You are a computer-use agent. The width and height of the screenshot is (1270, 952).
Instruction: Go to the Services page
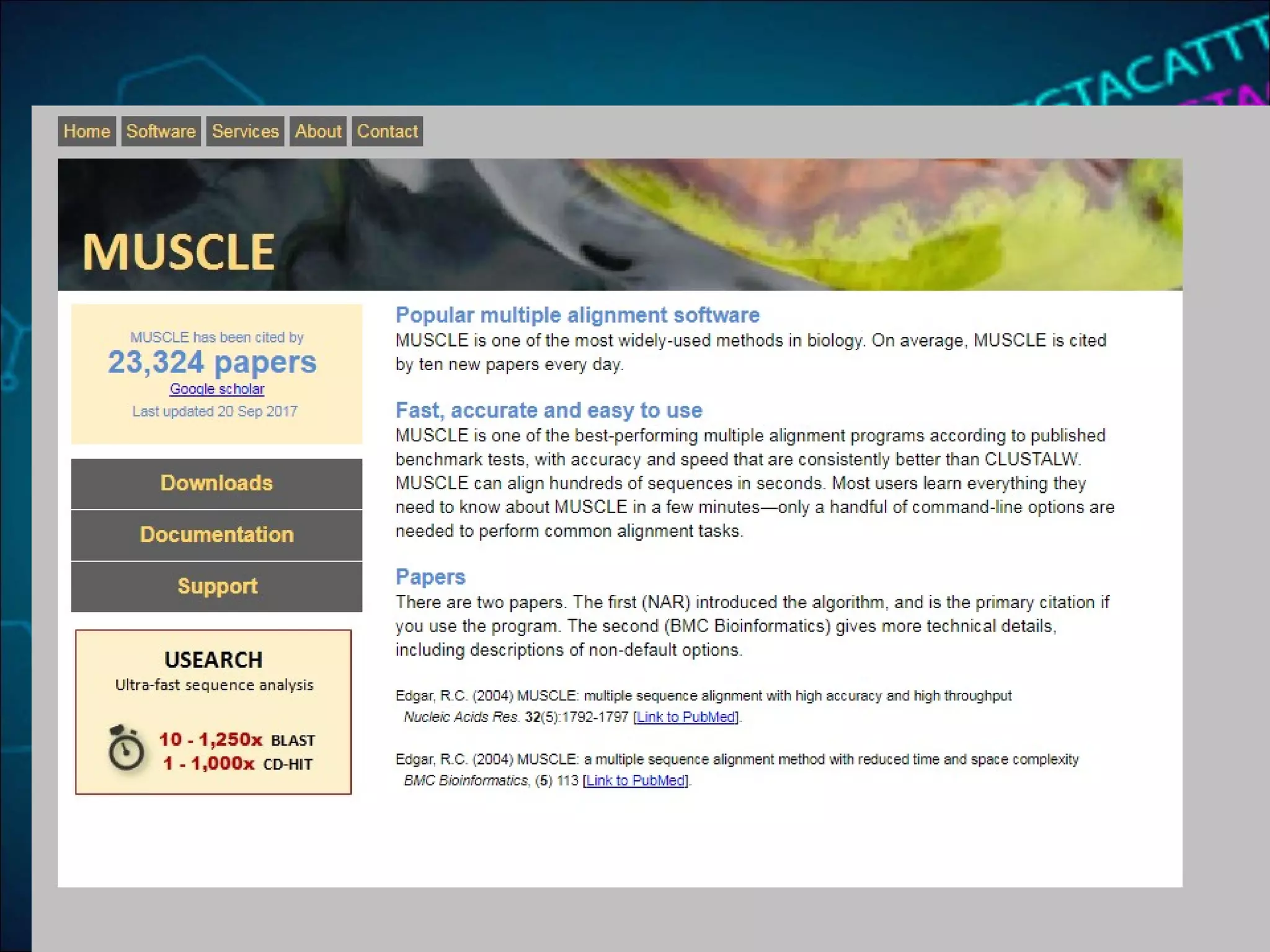245,131
